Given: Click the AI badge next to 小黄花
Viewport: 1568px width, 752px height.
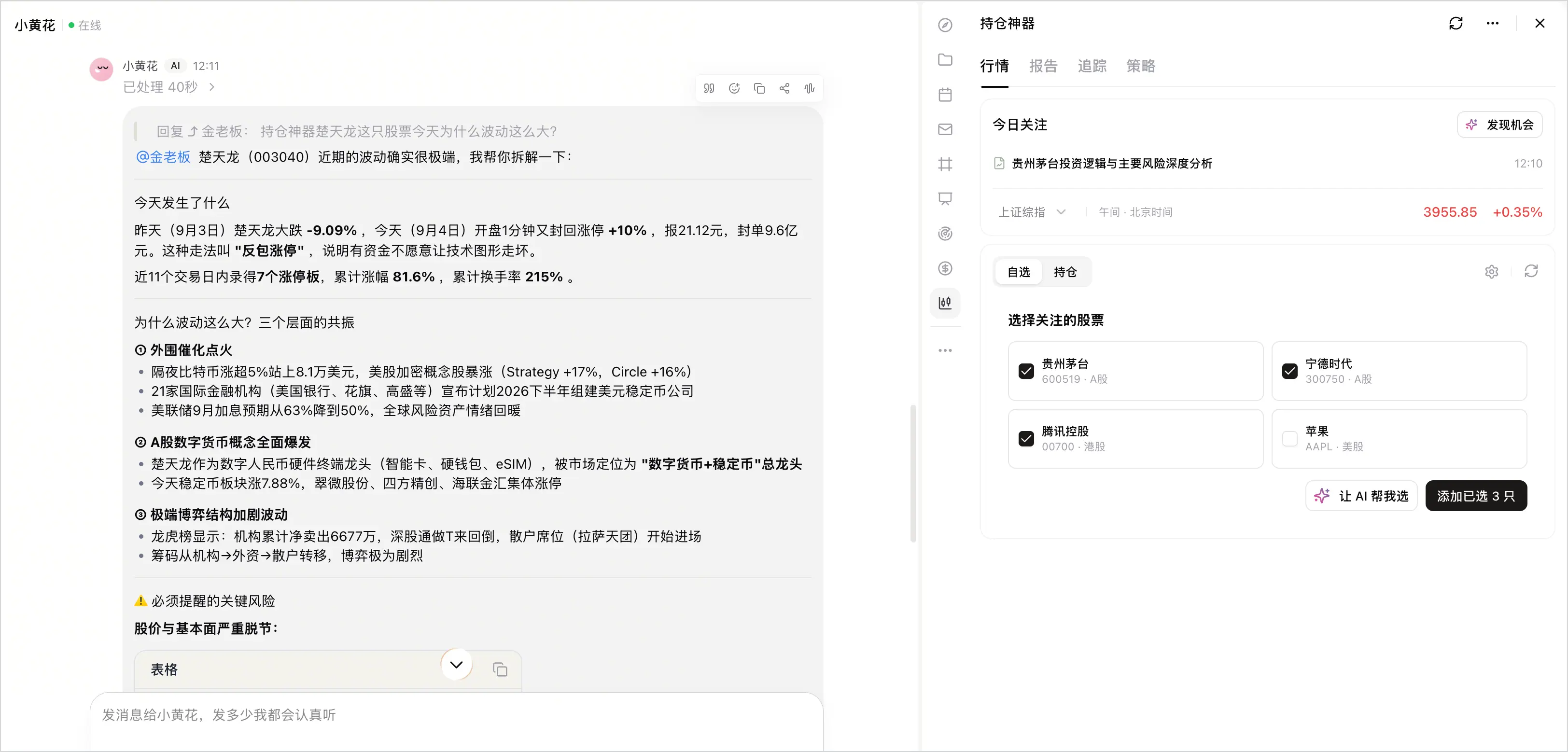Looking at the screenshot, I should pos(175,66).
